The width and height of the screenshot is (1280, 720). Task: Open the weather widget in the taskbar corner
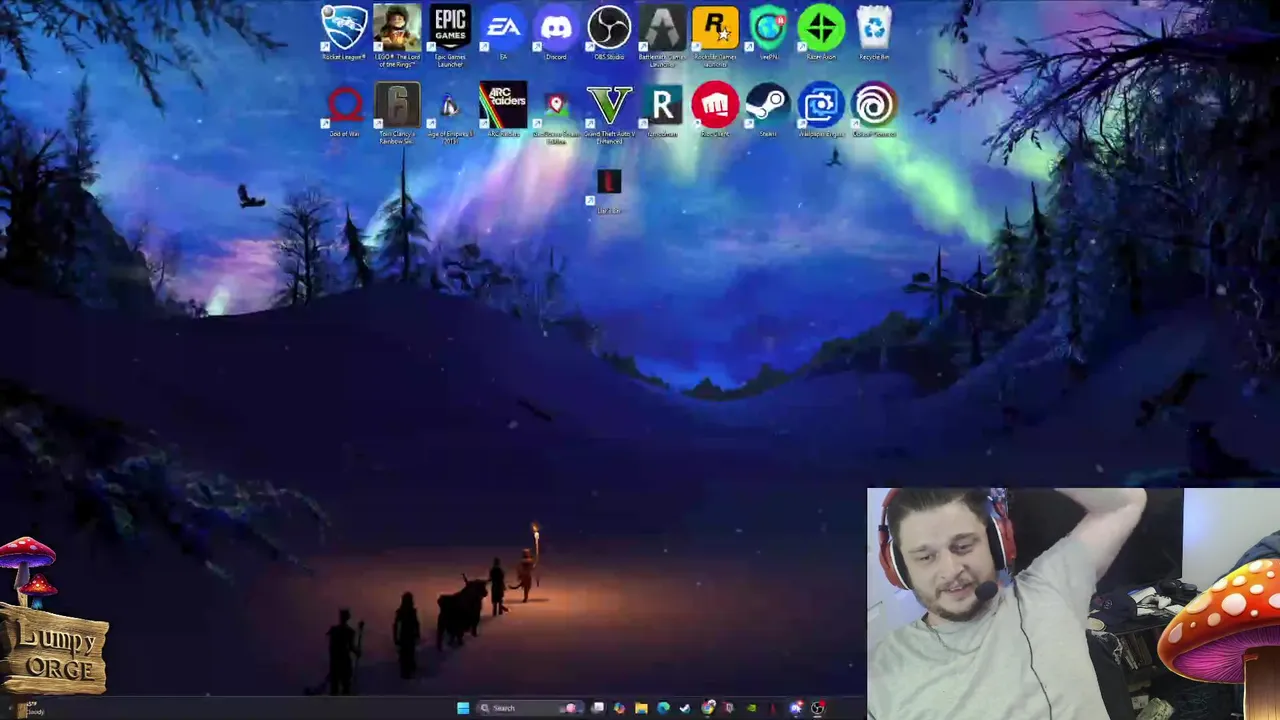click(30, 708)
